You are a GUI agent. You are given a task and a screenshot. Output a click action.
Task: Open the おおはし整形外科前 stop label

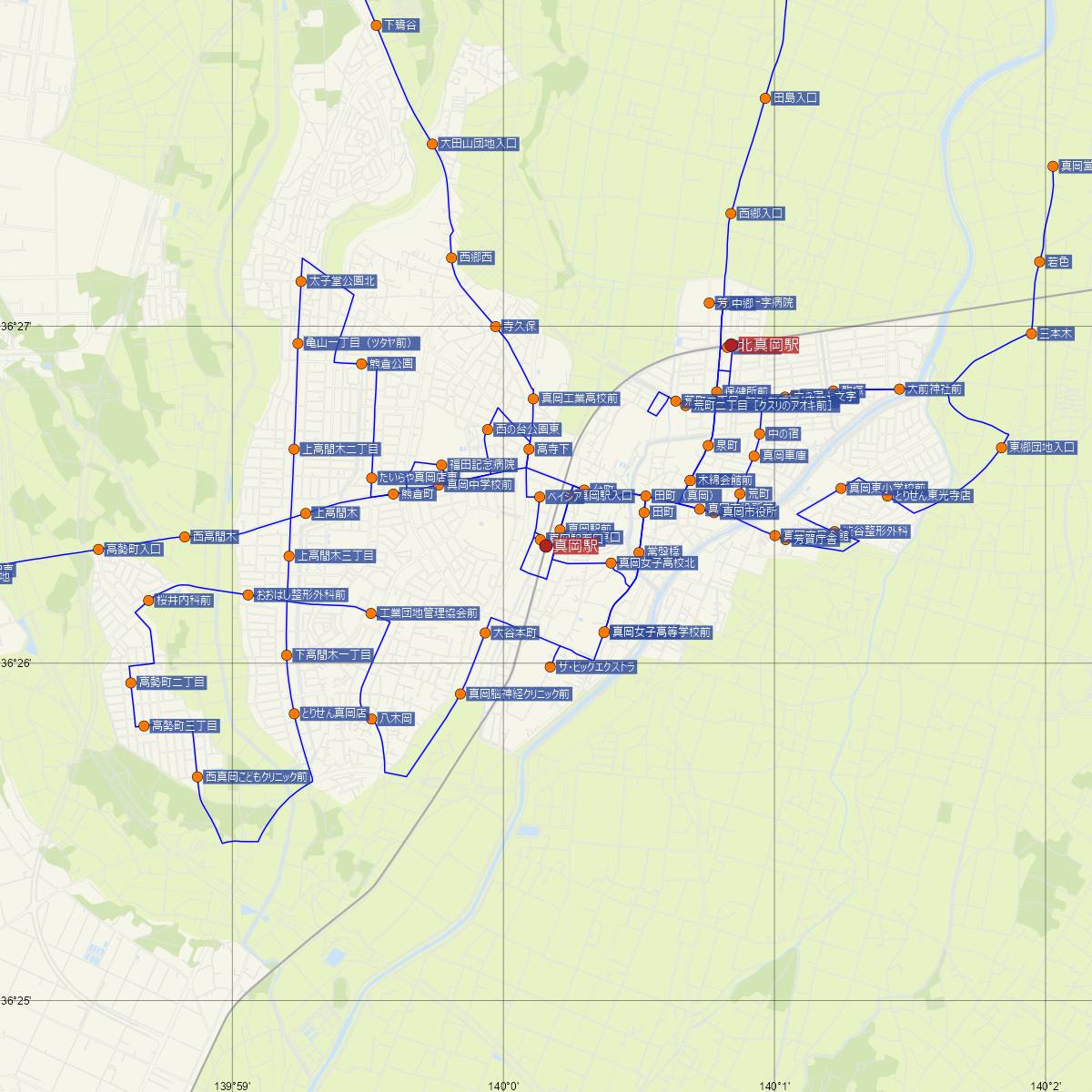[301, 595]
